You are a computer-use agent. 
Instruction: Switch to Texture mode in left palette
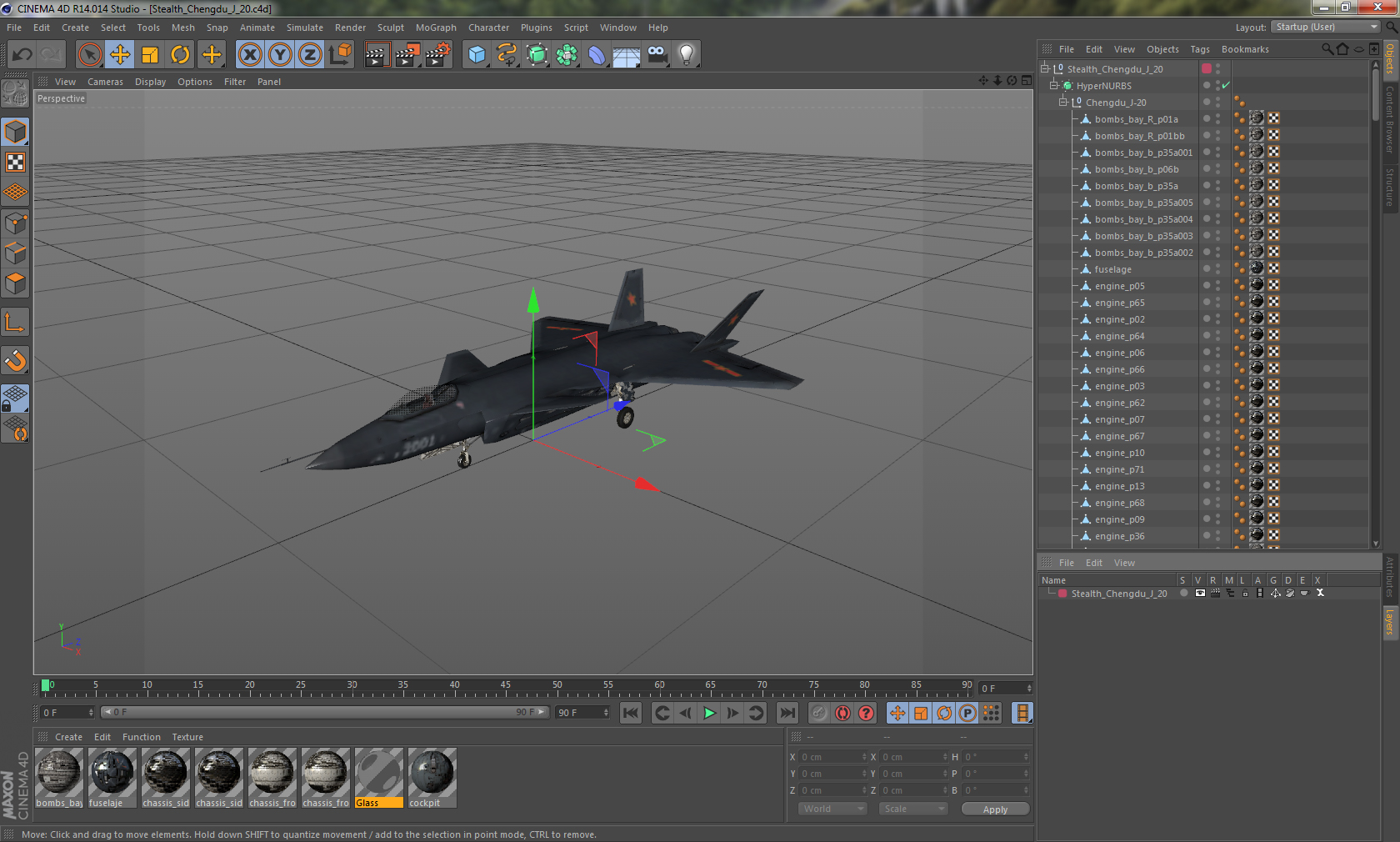pos(15,162)
